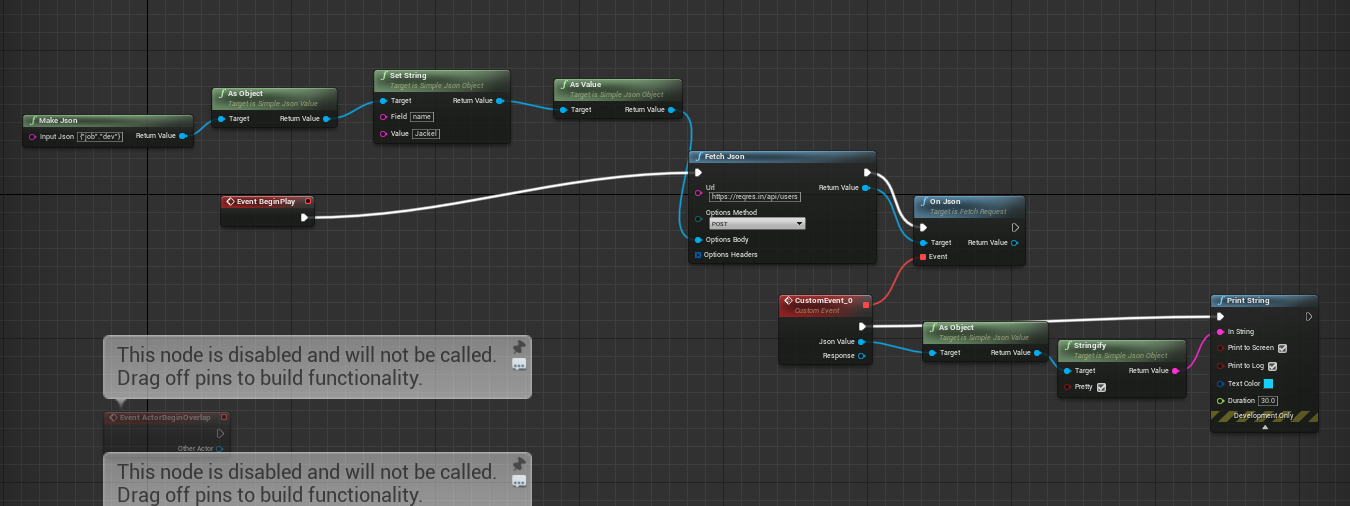The height and width of the screenshot is (506, 1350).
Task: Select the Stringify node title
Action: click(1091, 346)
